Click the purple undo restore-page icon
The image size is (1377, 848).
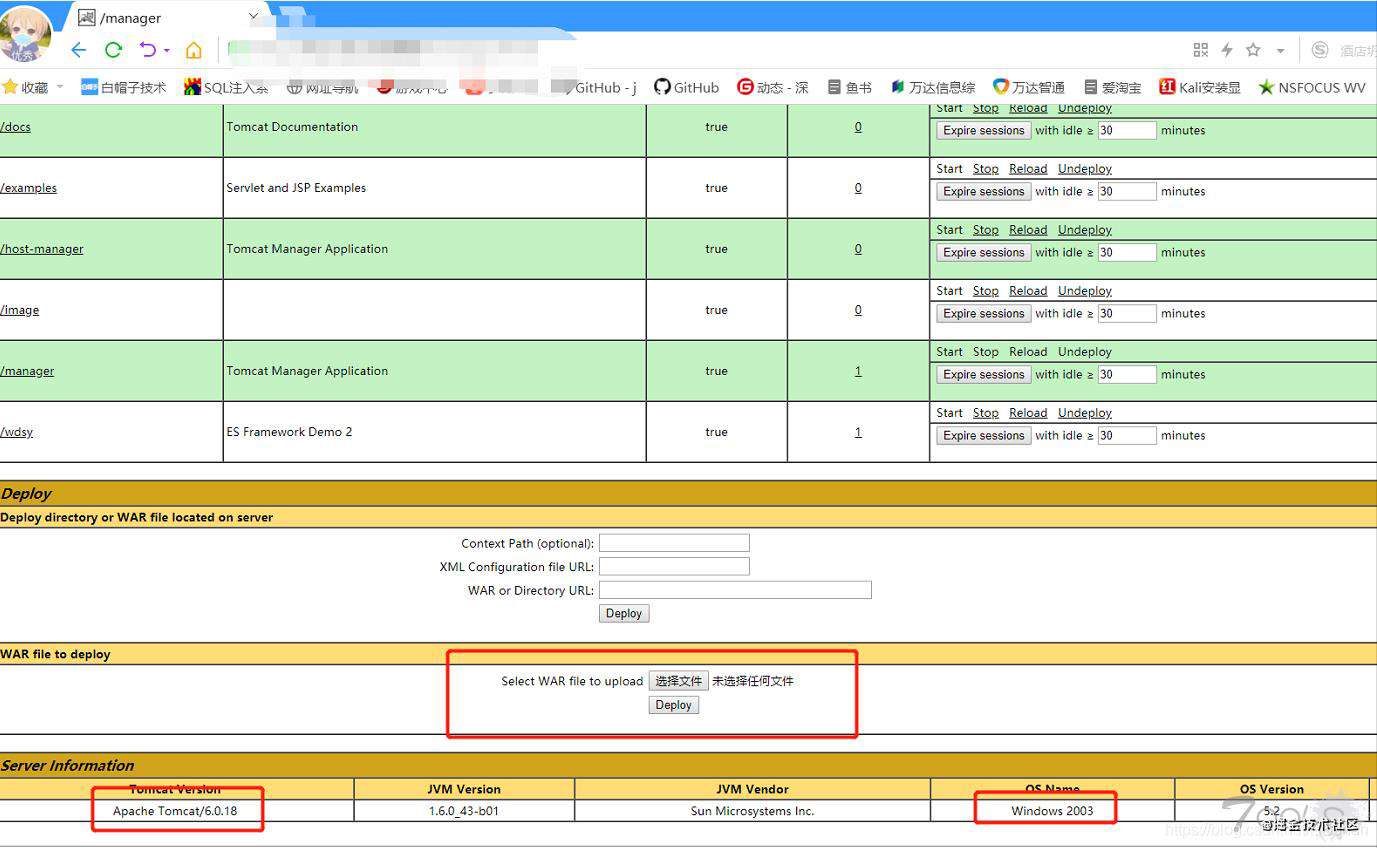click(x=148, y=50)
